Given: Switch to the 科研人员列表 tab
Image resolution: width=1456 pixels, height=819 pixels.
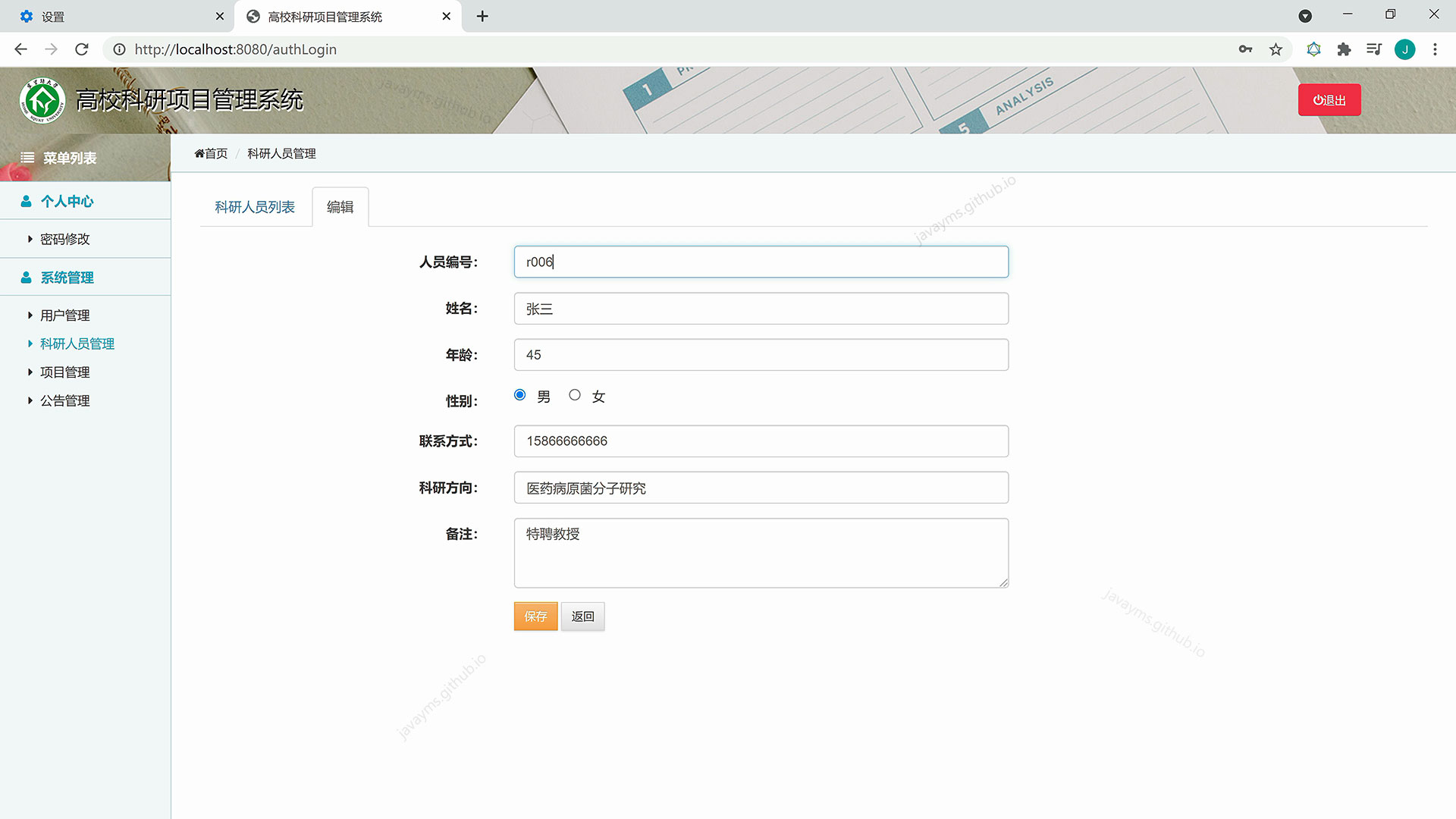Looking at the screenshot, I should point(255,207).
